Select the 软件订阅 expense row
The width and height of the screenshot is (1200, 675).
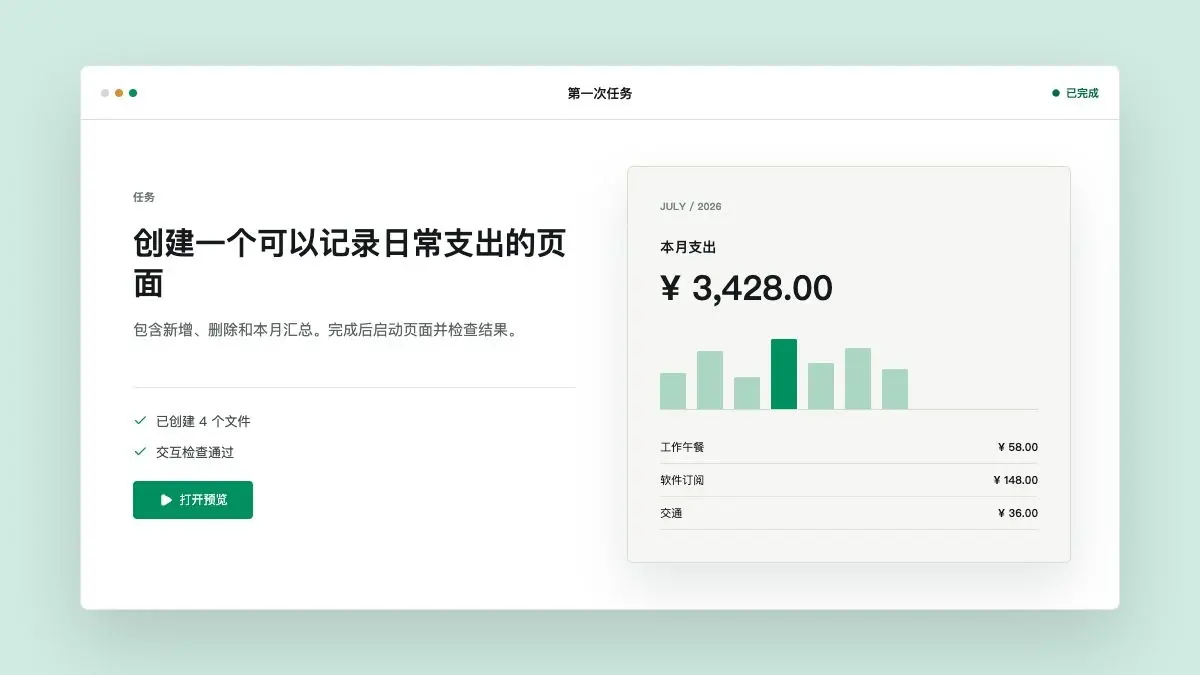(849, 480)
